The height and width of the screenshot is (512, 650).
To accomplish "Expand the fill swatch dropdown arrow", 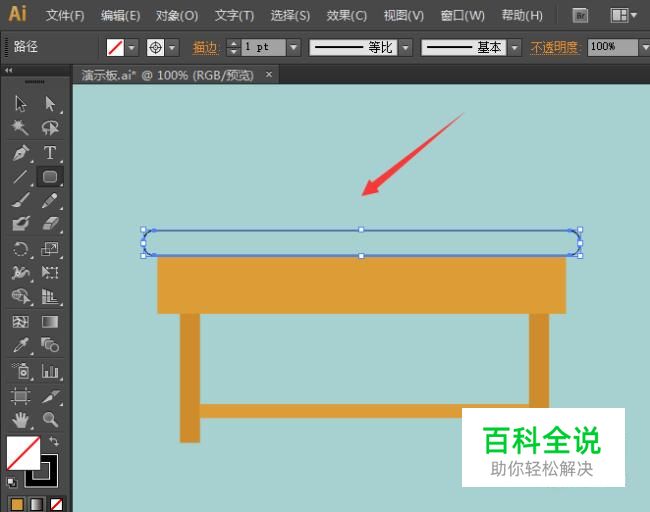I will click(132, 47).
